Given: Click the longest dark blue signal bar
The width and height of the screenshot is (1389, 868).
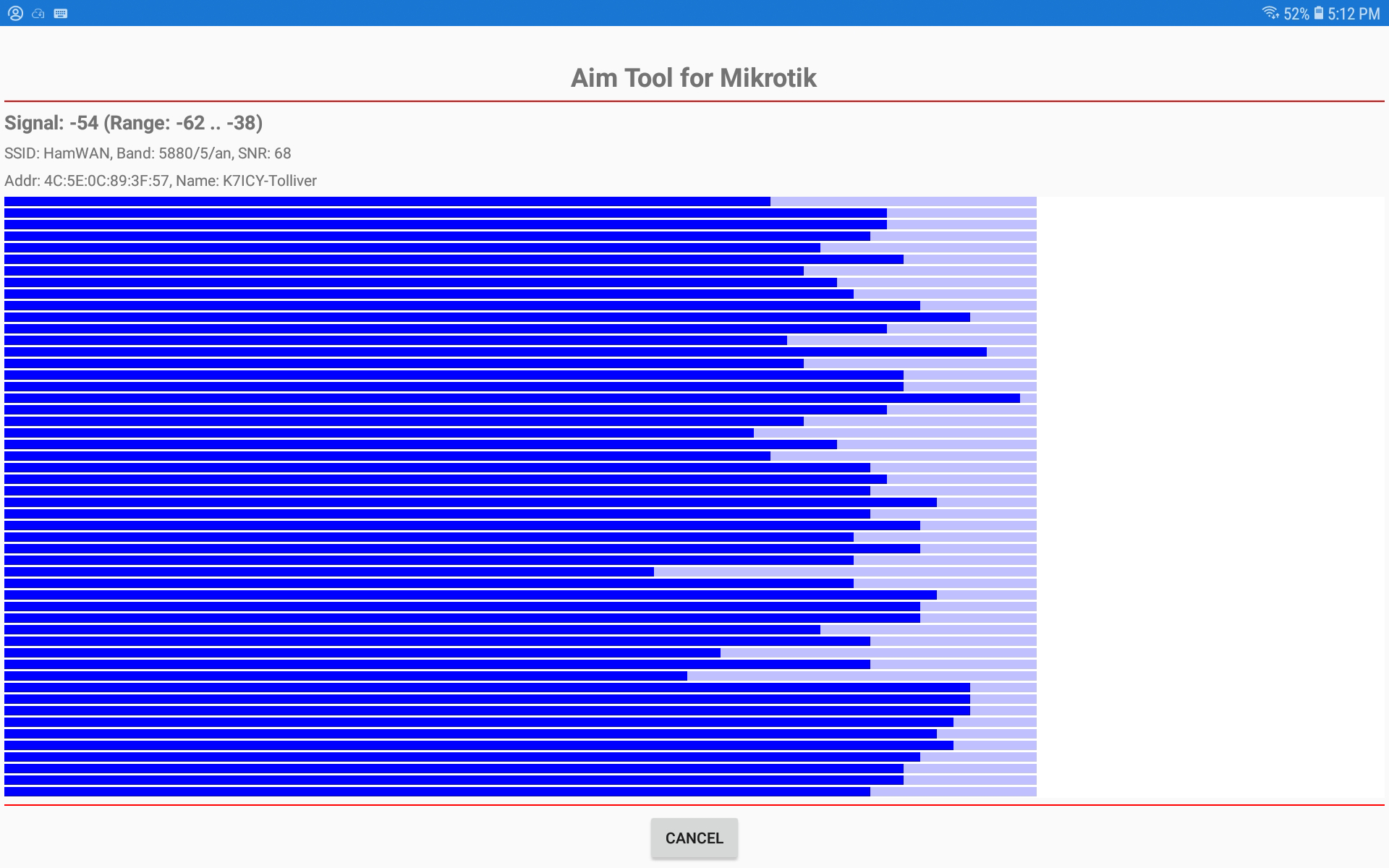Looking at the screenshot, I should [x=511, y=399].
